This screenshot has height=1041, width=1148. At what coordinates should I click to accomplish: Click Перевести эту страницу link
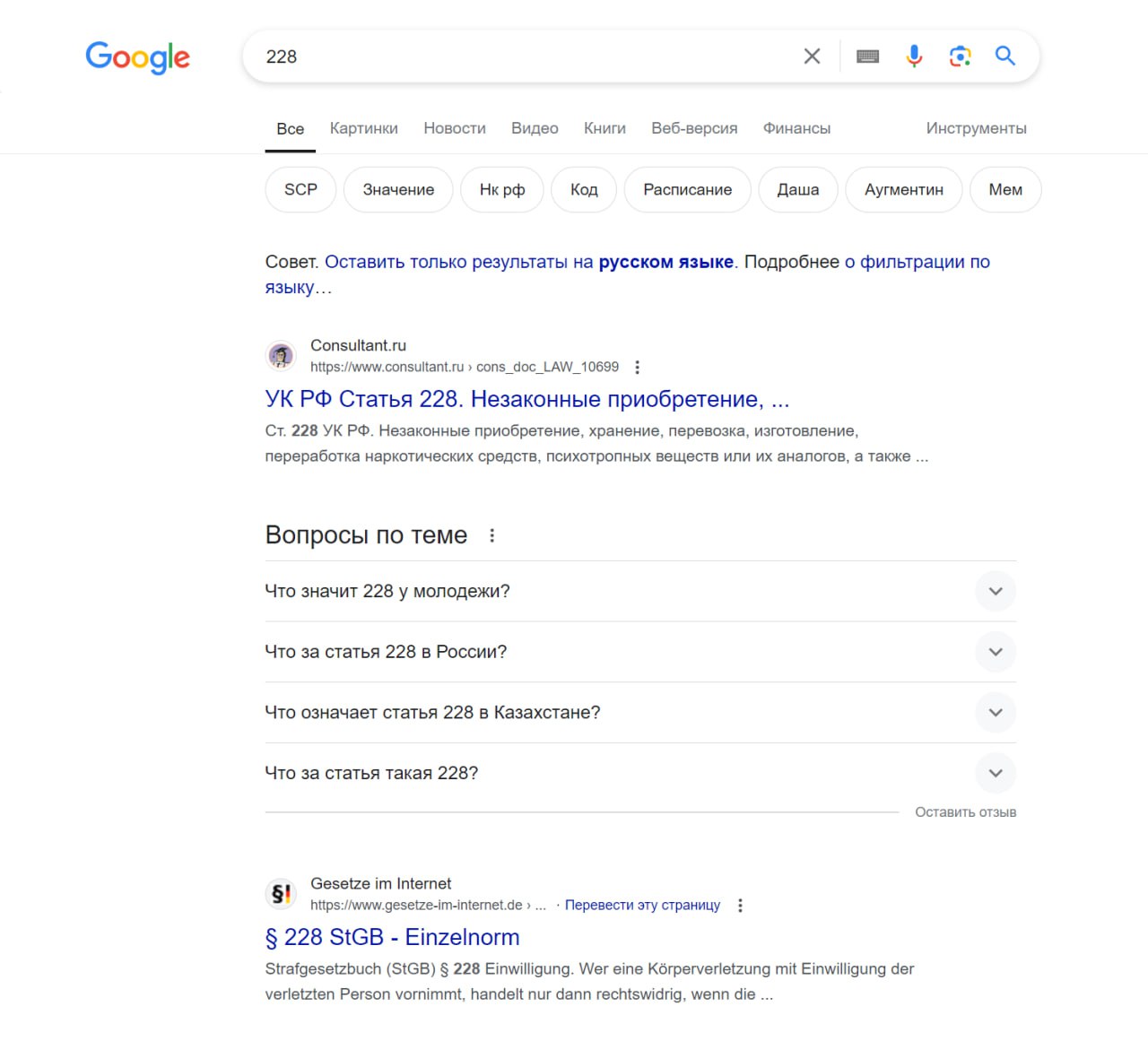coord(642,906)
